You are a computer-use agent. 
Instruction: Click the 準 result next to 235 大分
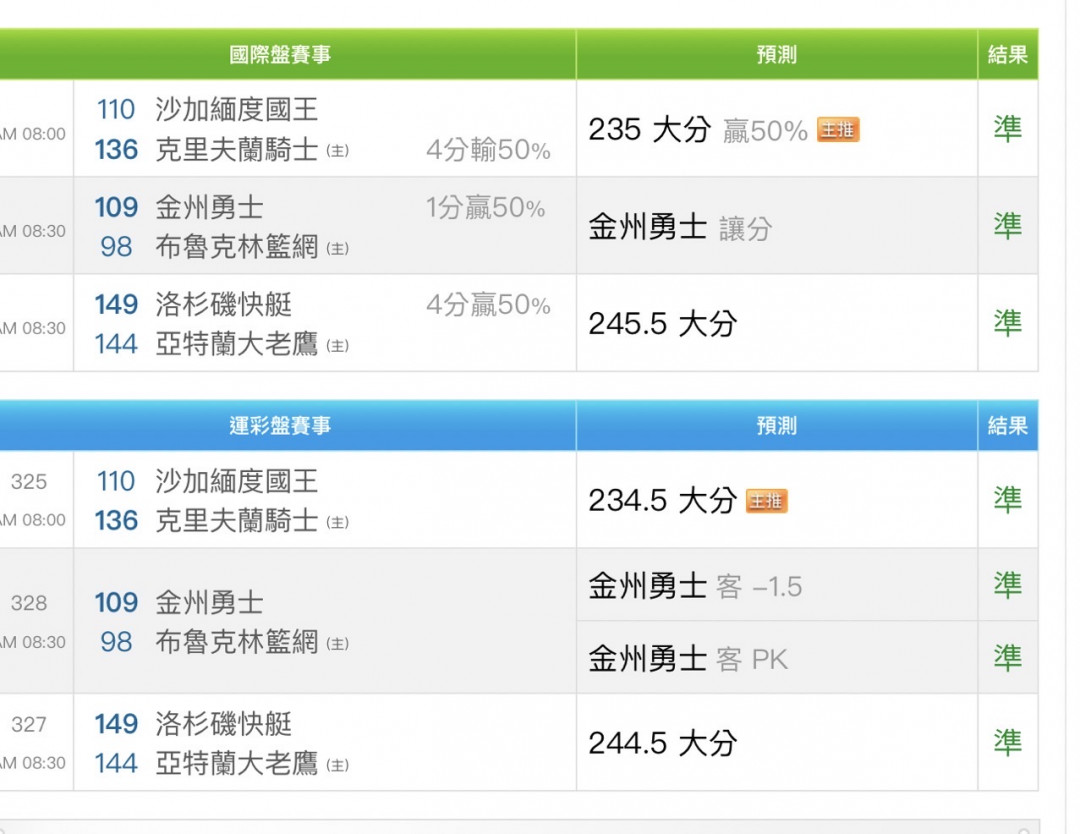tap(1007, 129)
